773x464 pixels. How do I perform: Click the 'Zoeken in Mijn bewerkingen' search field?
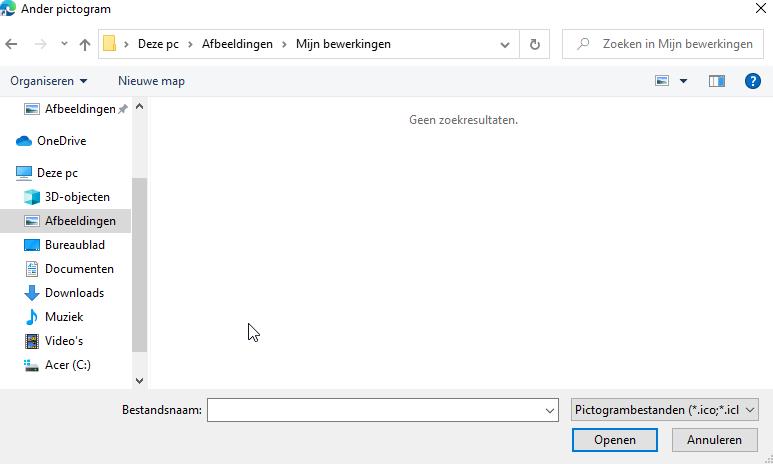(x=663, y=44)
